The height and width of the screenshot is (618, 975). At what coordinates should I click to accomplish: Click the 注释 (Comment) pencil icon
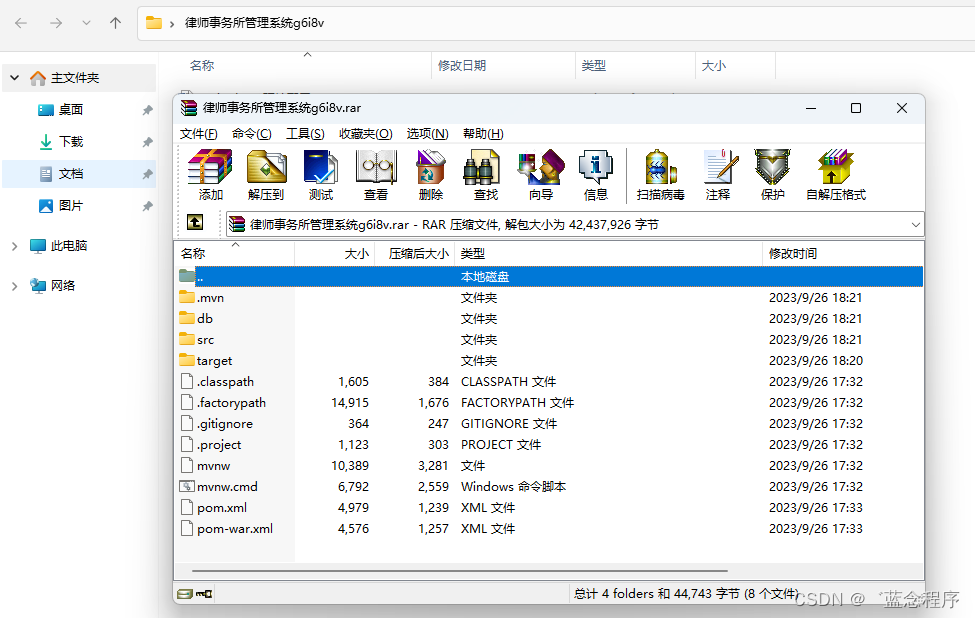[721, 168]
